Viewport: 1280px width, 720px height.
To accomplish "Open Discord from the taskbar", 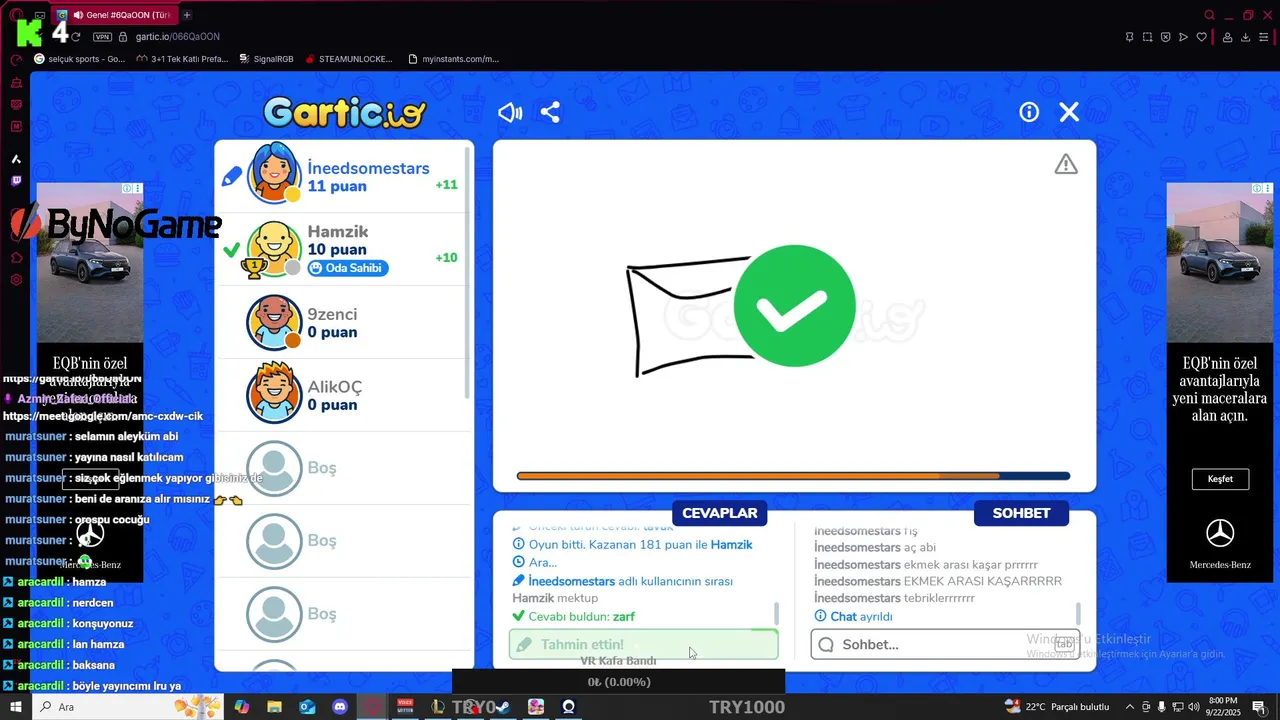I will coord(340,707).
